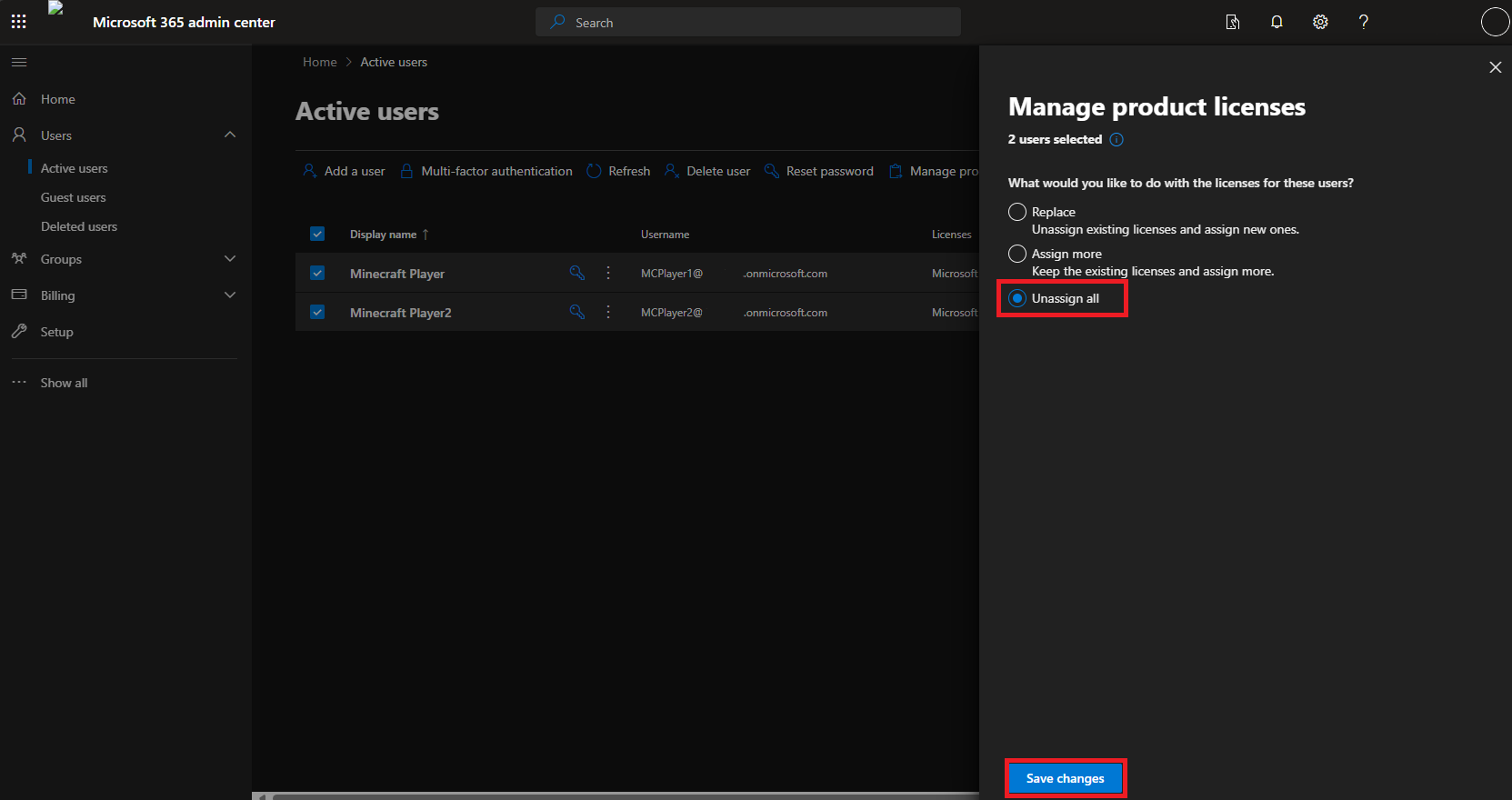Go to Home breadcrumb link

[320, 62]
